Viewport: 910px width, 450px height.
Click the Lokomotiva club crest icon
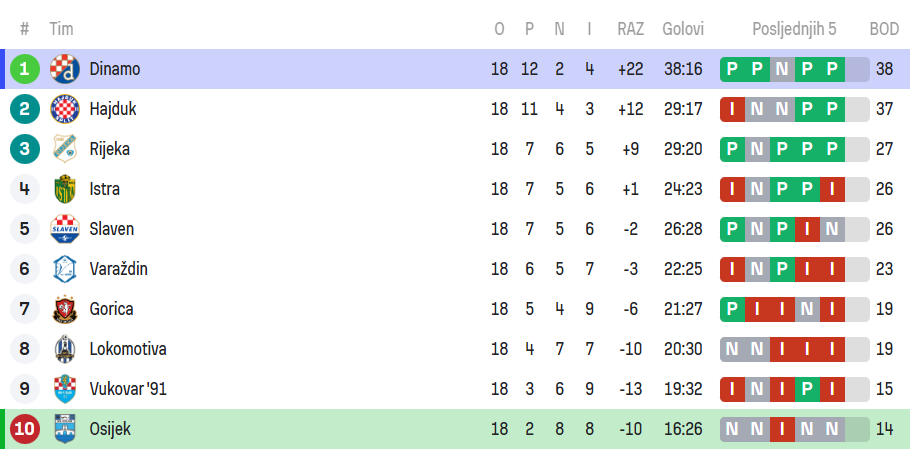point(65,349)
